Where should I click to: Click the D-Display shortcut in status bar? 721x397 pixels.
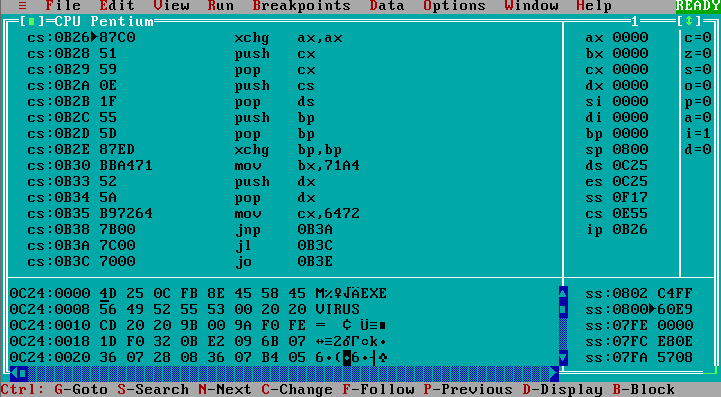(x=563, y=389)
